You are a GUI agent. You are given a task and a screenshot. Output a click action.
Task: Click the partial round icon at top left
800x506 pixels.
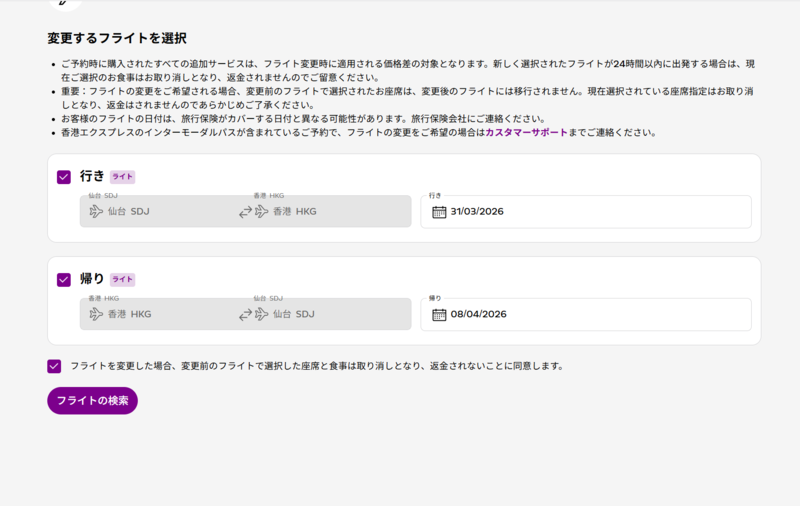[65, 4]
